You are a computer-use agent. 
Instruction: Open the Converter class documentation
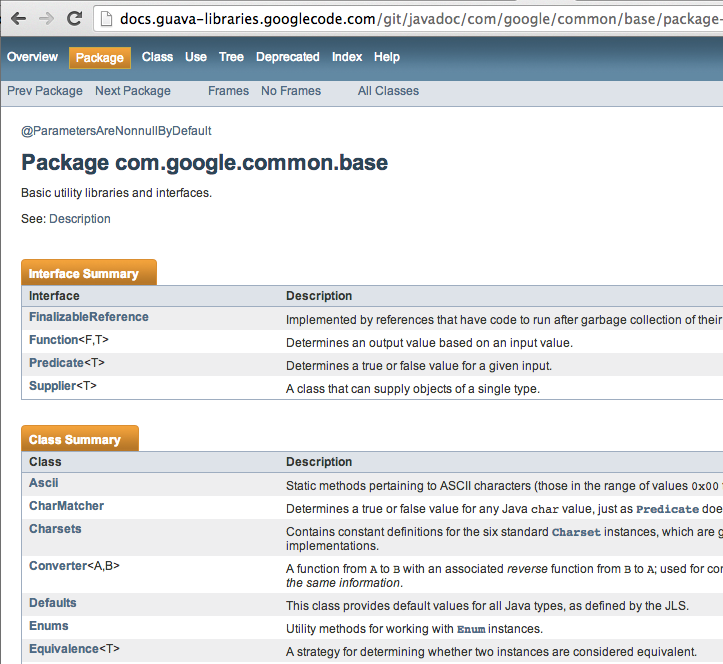point(58,566)
